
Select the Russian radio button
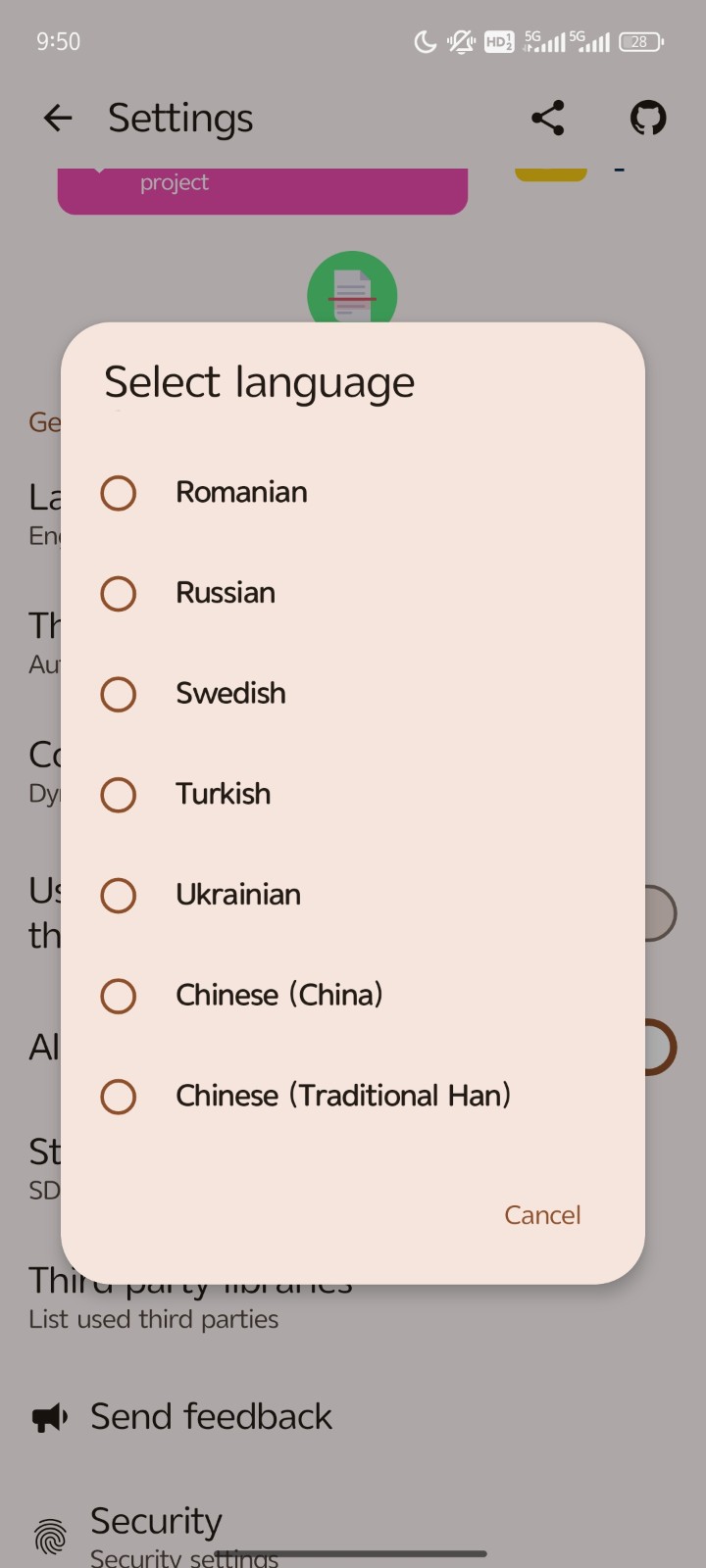(x=119, y=594)
